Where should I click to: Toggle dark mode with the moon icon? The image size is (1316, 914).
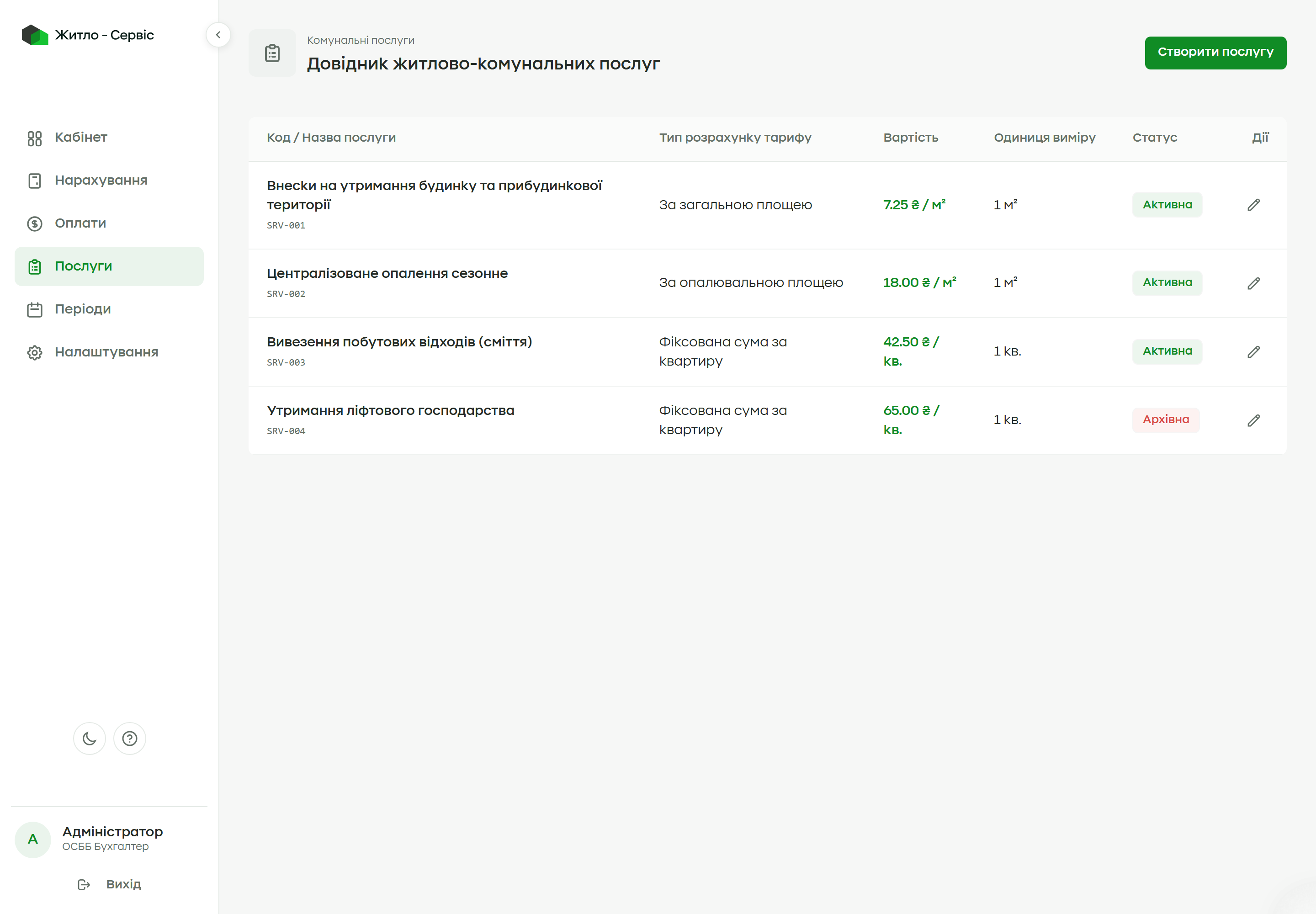pyautogui.click(x=90, y=739)
